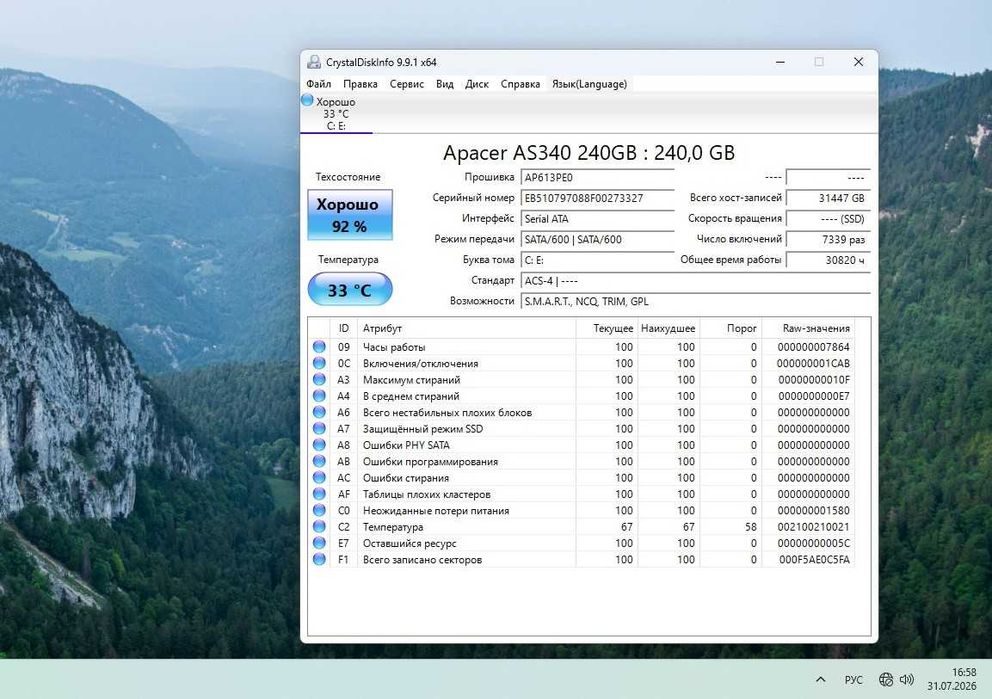Open the network globe tray icon
The width and height of the screenshot is (992, 699).
coord(886,679)
